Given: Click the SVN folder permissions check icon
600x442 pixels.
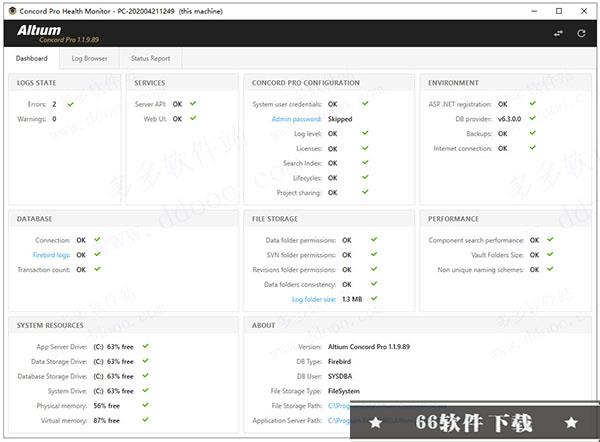Looking at the screenshot, I should click(374, 254).
